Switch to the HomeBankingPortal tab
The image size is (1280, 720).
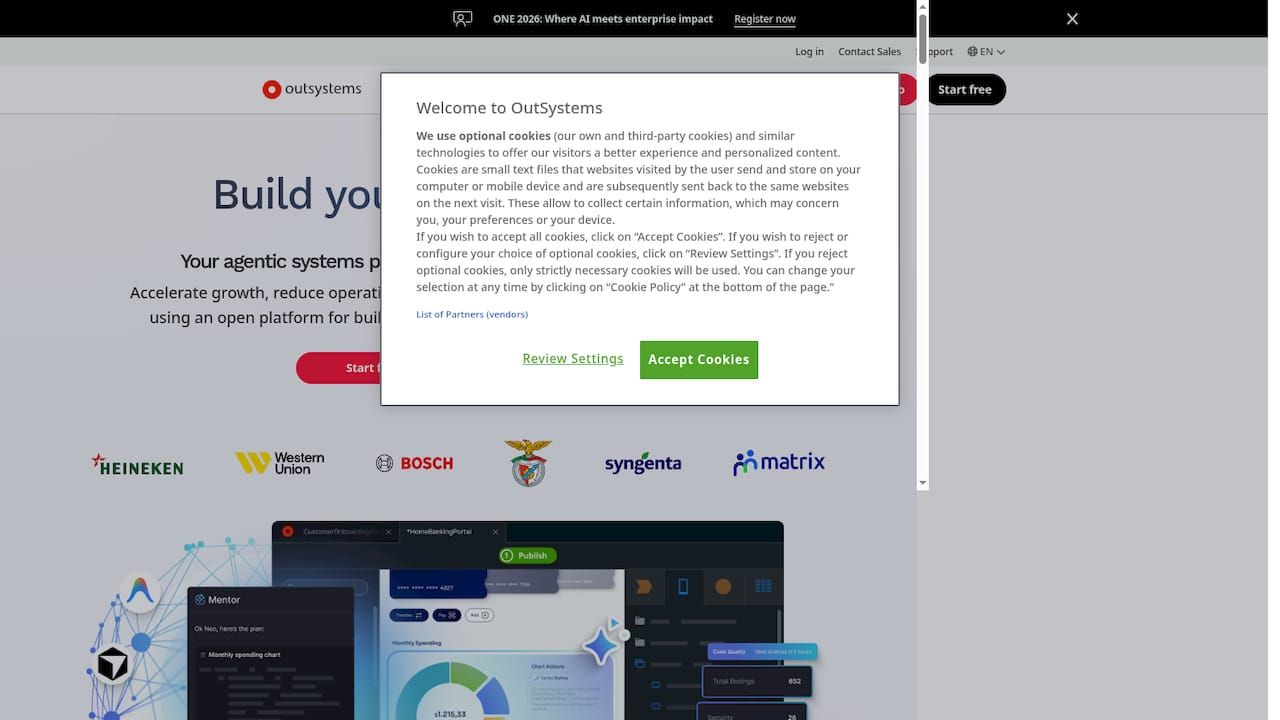point(437,531)
